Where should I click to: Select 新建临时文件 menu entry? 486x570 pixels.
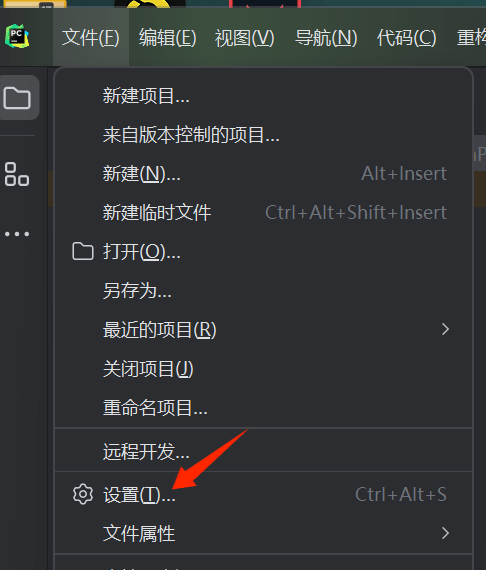[x=263, y=213]
